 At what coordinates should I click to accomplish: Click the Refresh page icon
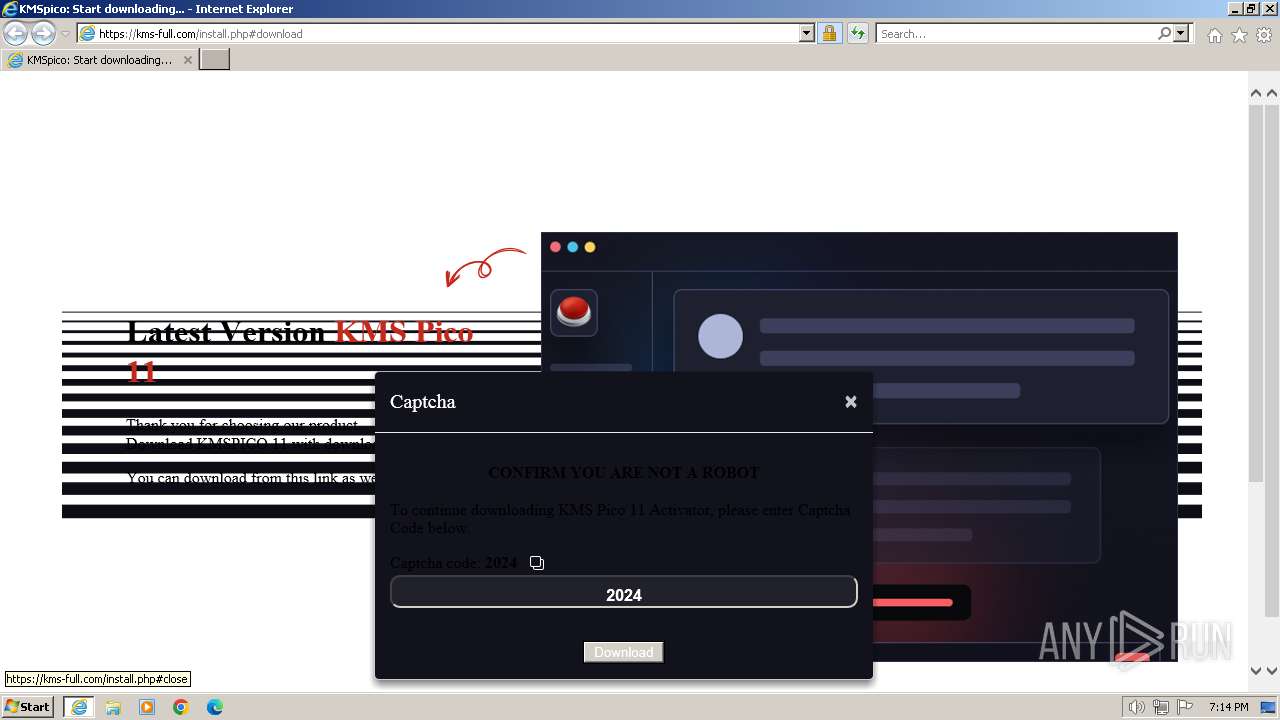(x=857, y=33)
